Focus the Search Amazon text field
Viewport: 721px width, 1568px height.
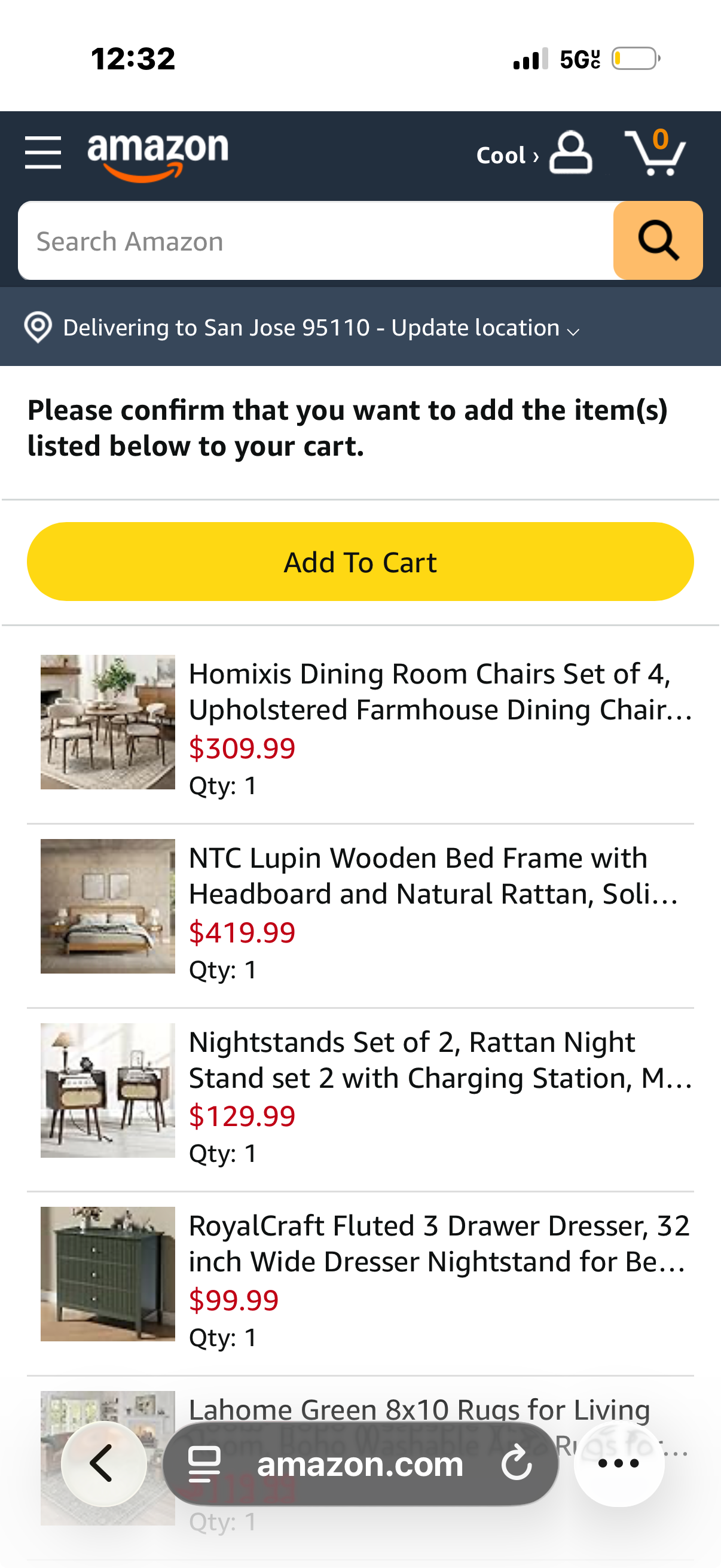point(315,241)
